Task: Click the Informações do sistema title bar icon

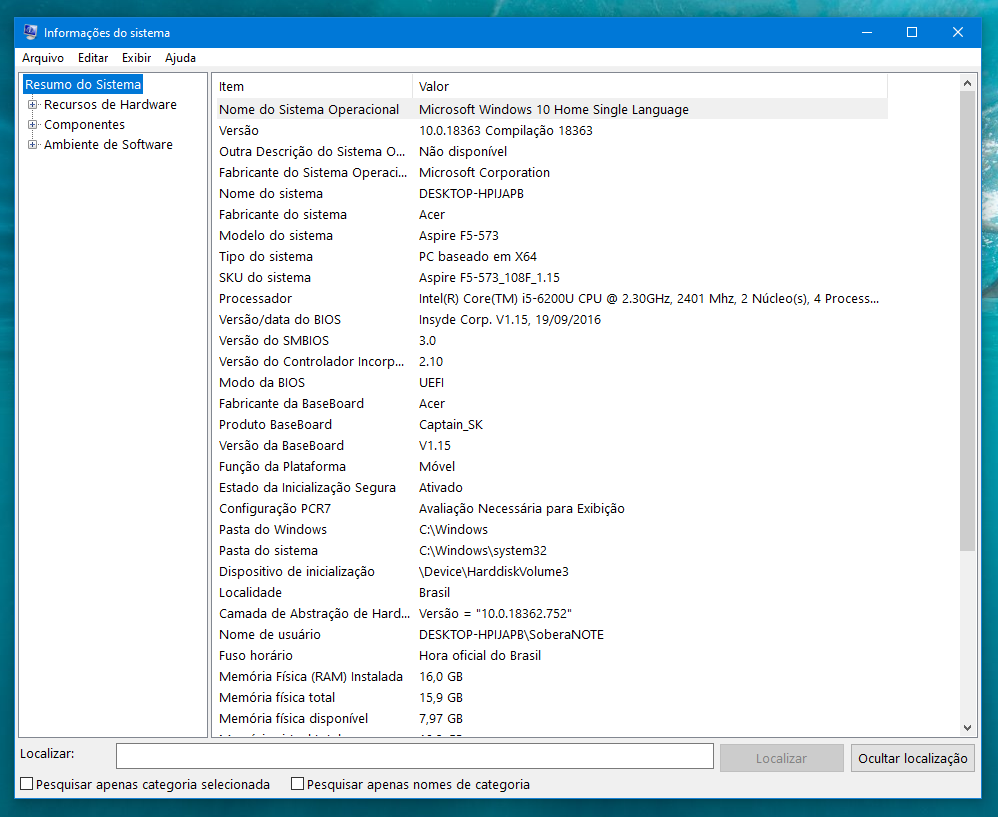Action: point(30,32)
